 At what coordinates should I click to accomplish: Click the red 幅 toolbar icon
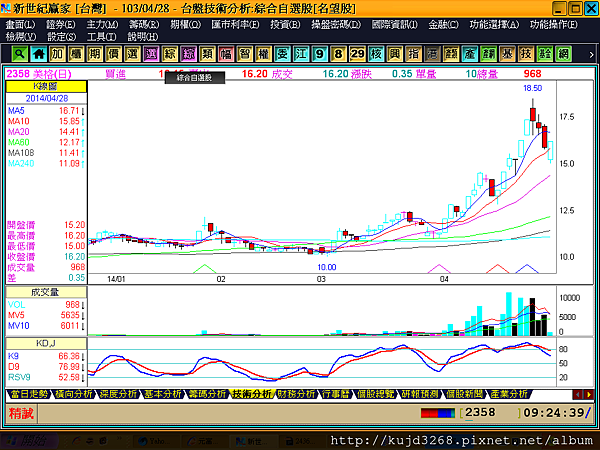(x=226, y=54)
